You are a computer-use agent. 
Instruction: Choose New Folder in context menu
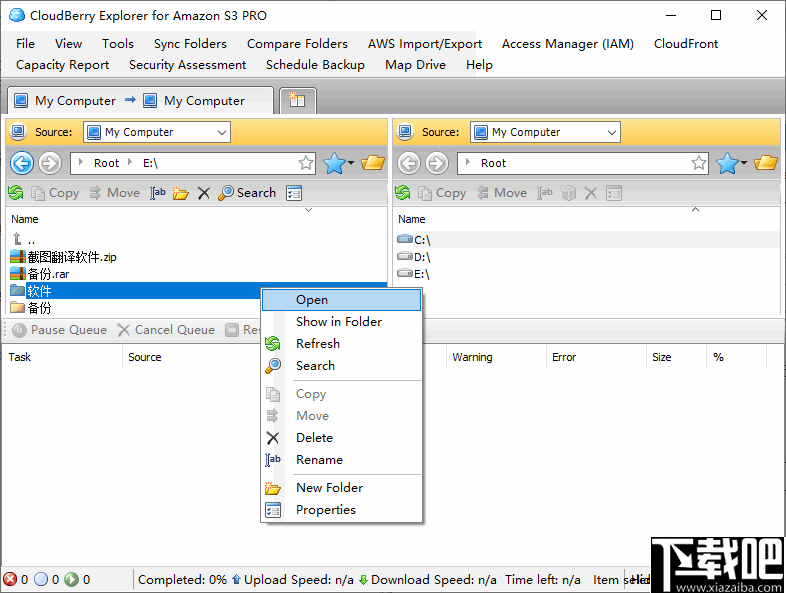pos(341,488)
